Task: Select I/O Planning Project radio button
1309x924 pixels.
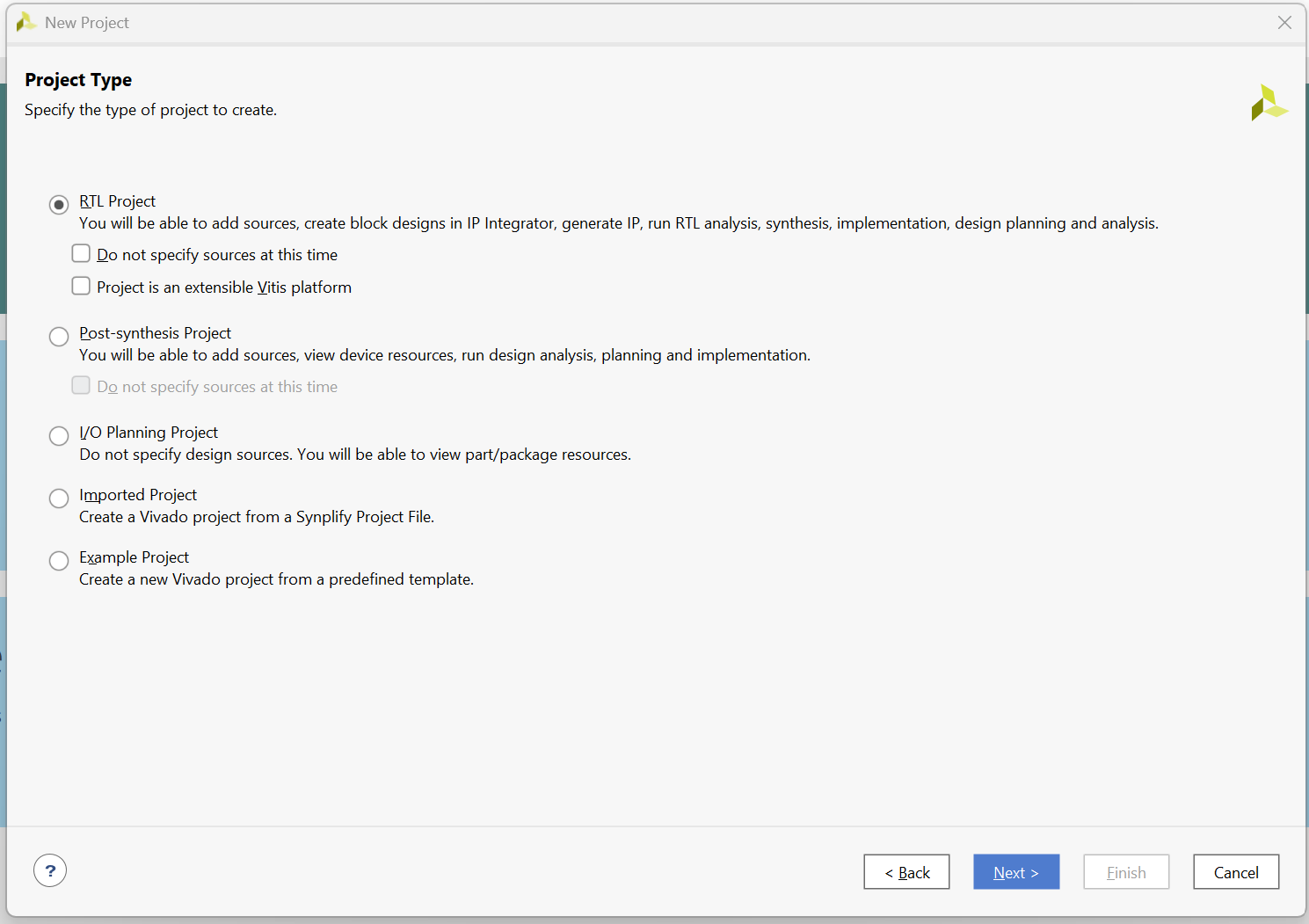Action: 59,436
